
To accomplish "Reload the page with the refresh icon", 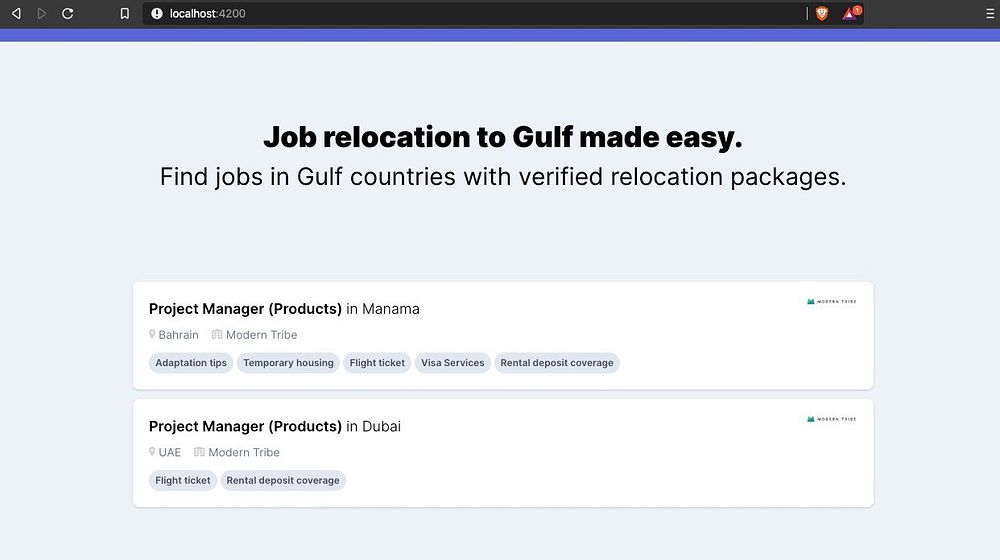I will [68, 14].
